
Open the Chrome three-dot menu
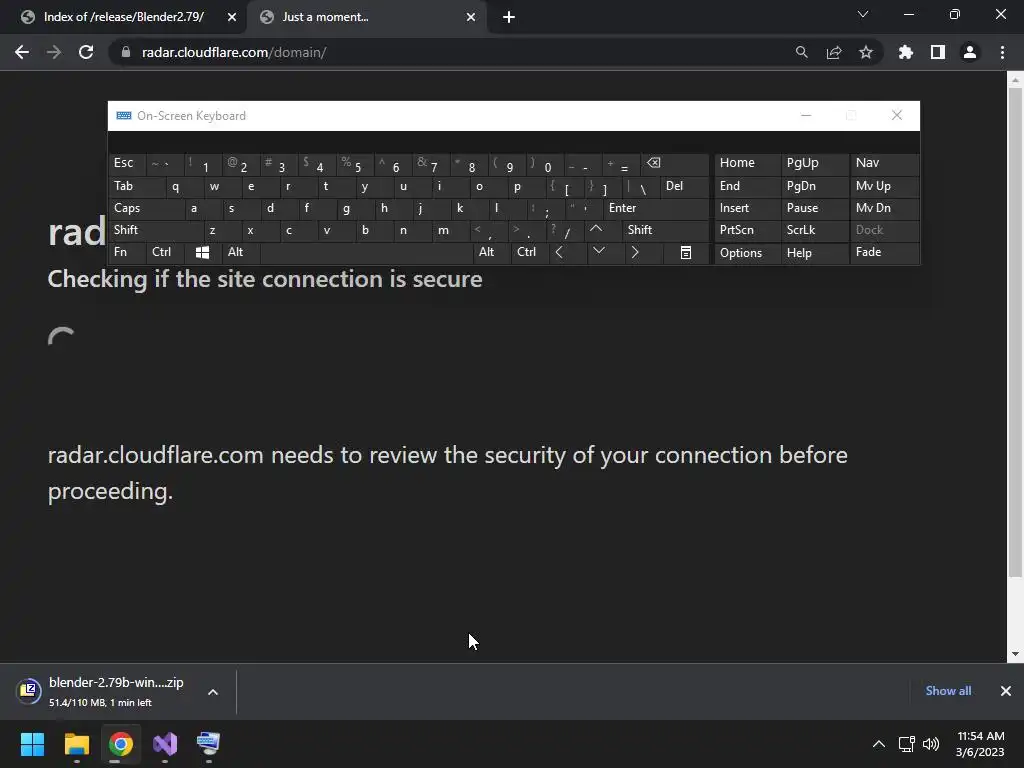(1002, 52)
